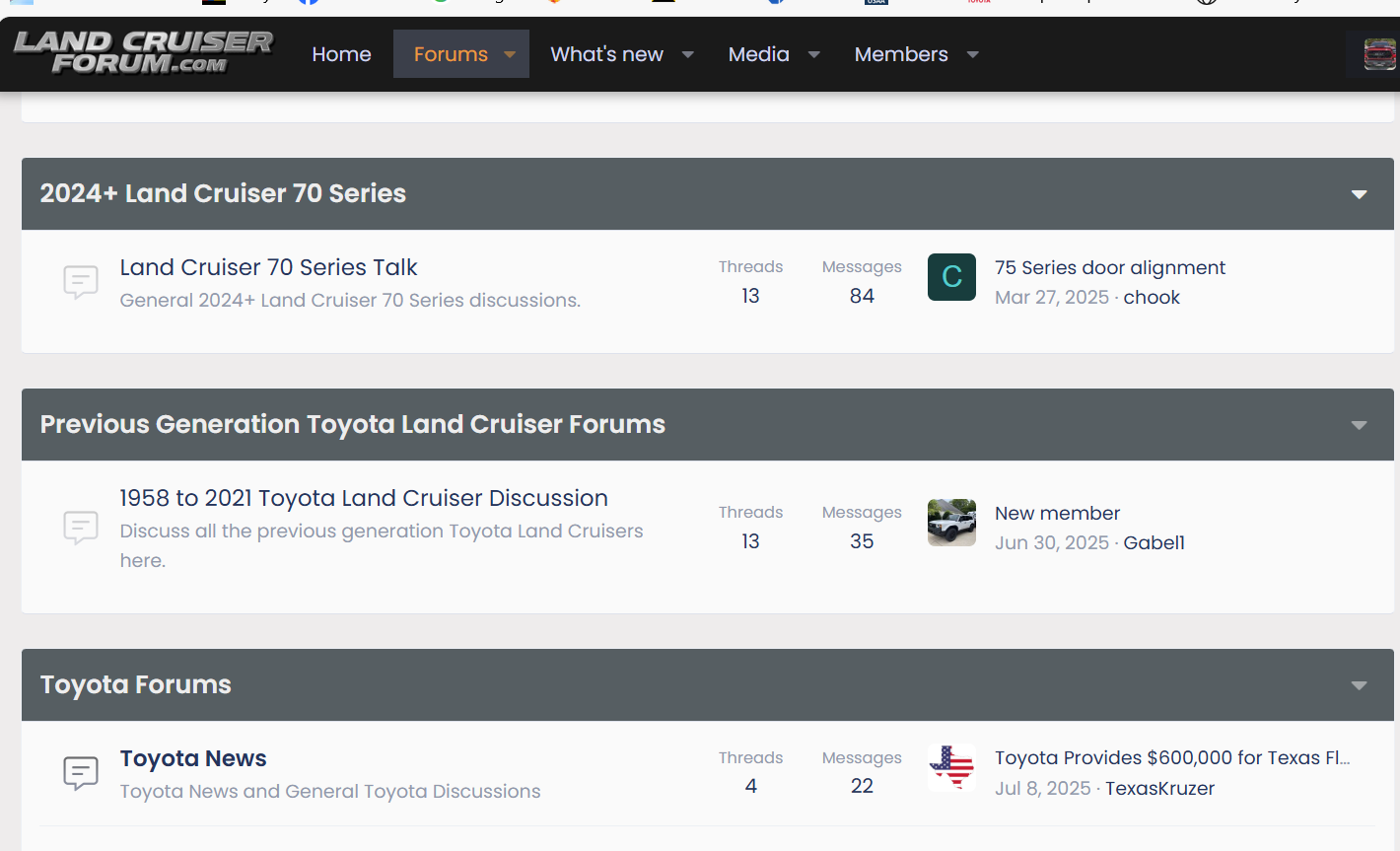Click the Jun 30, 2025 post date
The height and width of the screenshot is (851, 1400).
point(1051,542)
